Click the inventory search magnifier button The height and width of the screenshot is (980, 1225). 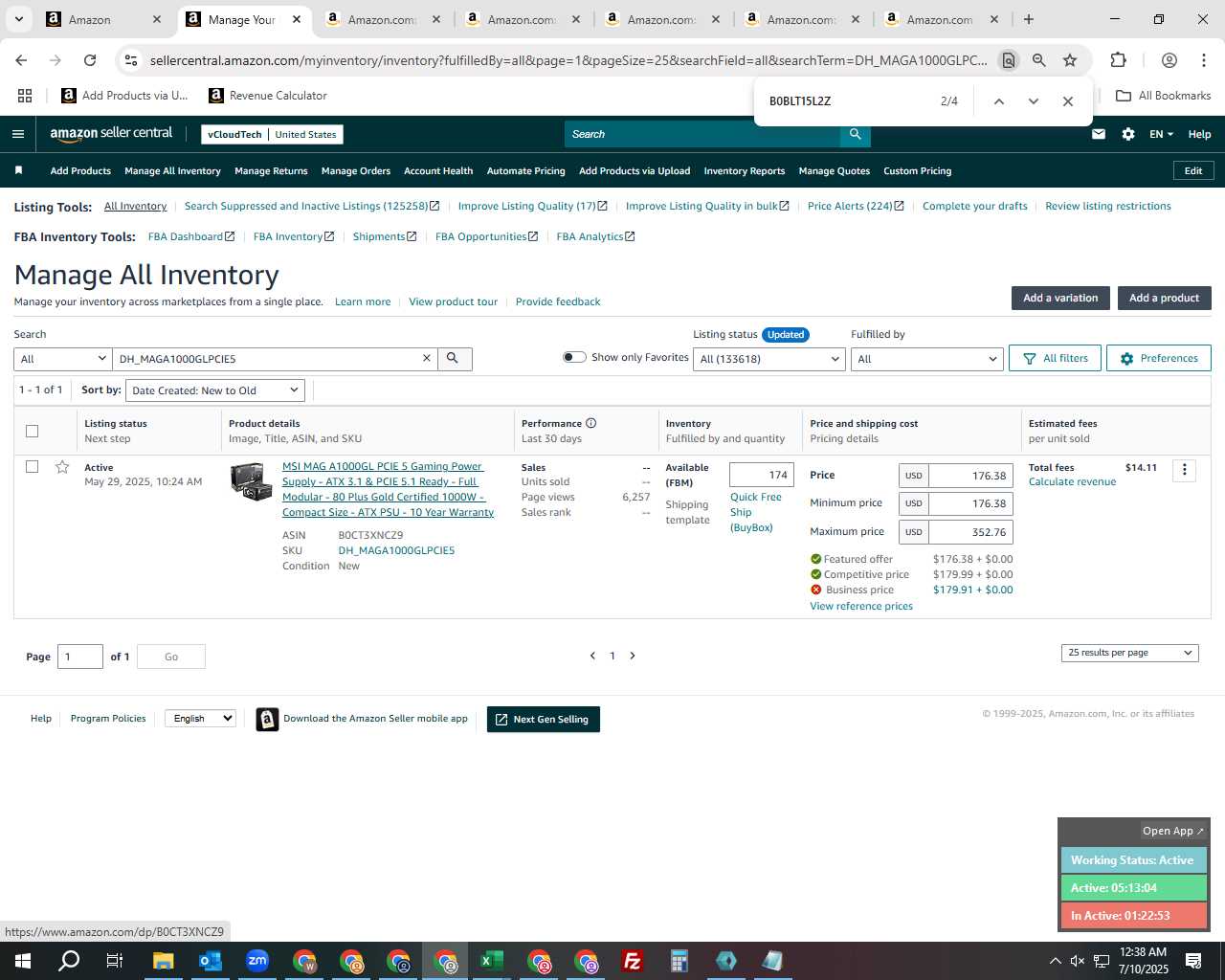pos(454,358)
